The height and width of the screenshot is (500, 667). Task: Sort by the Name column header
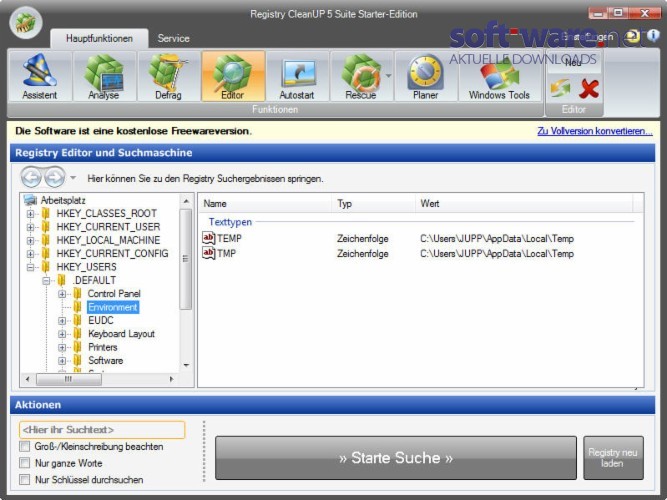pos(265,203)
